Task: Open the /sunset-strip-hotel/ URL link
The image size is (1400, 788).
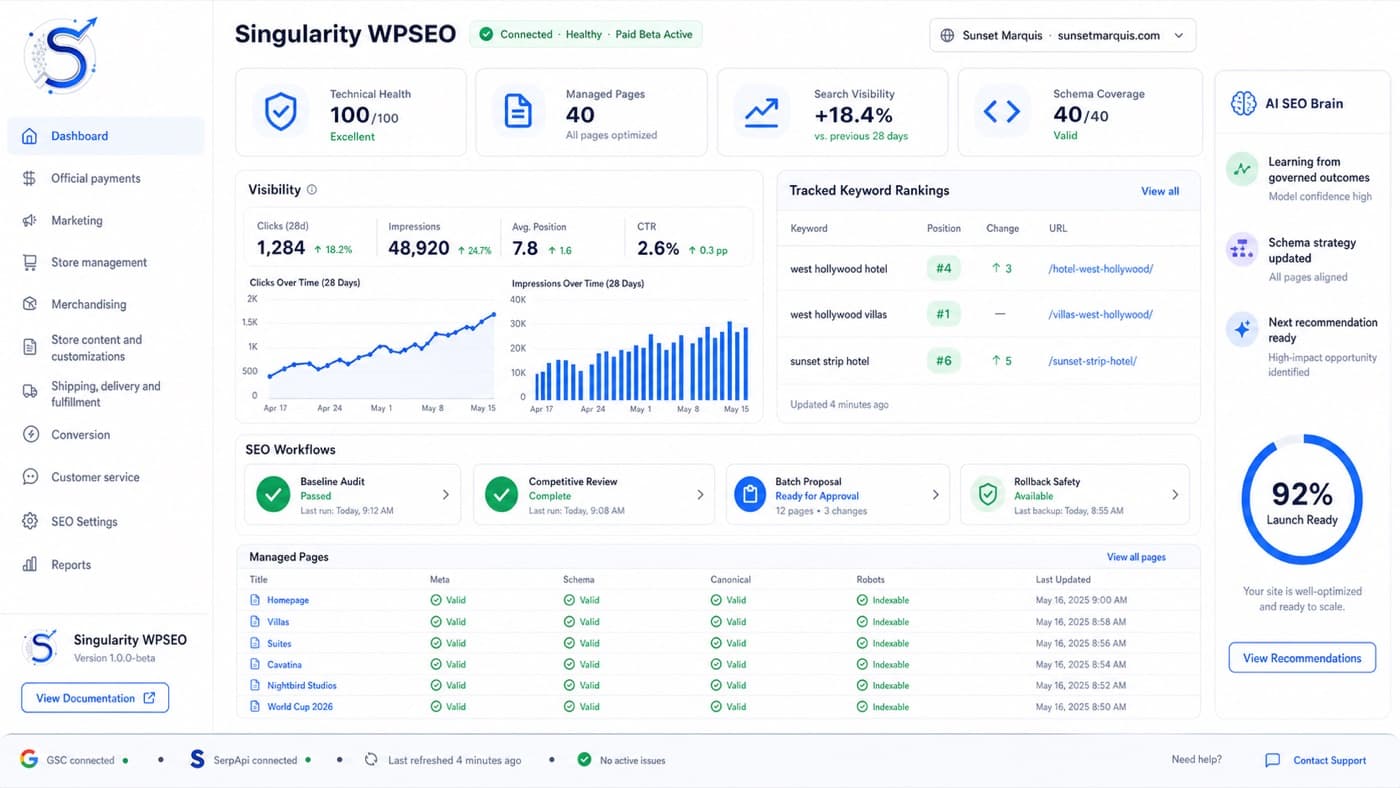Action: [1092, 361]
